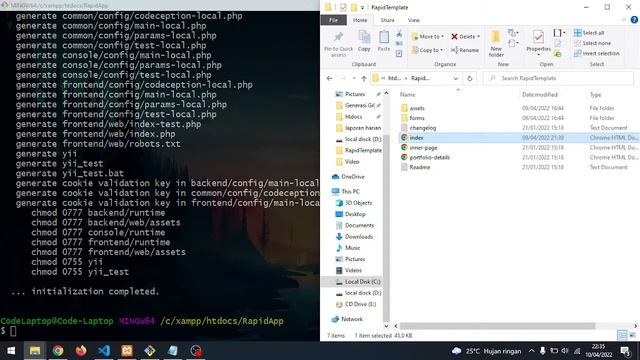Open Downloads in navigation pane
This screenshot has height=360, width=640.
tap(358, 237)
